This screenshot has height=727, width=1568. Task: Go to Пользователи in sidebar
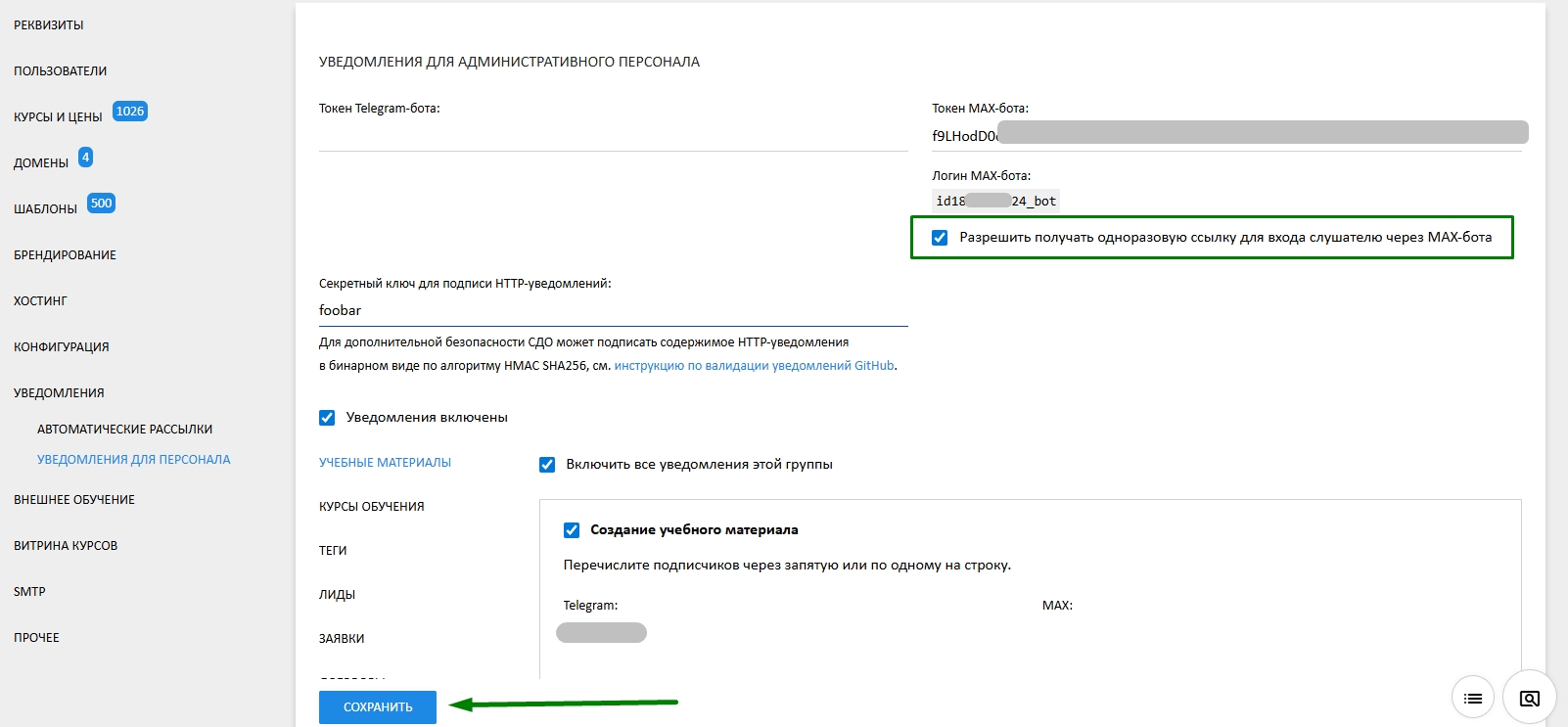(61, 71)
